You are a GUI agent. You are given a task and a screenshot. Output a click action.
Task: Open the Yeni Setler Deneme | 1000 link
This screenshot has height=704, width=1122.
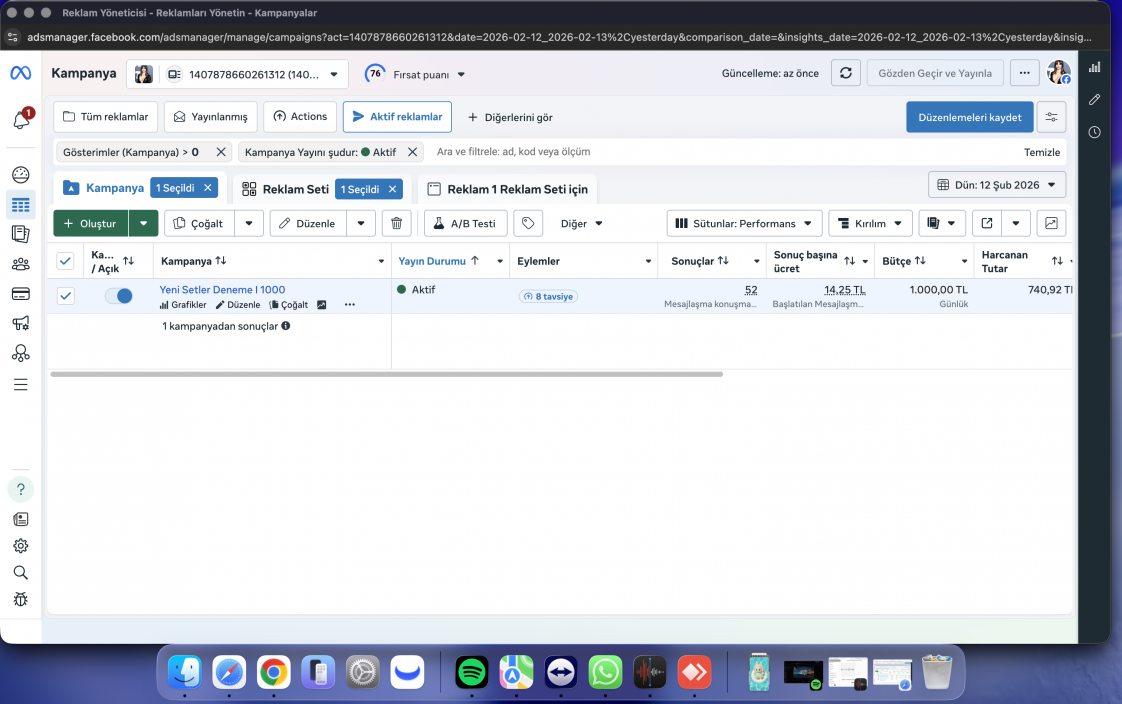coord(223,290)
